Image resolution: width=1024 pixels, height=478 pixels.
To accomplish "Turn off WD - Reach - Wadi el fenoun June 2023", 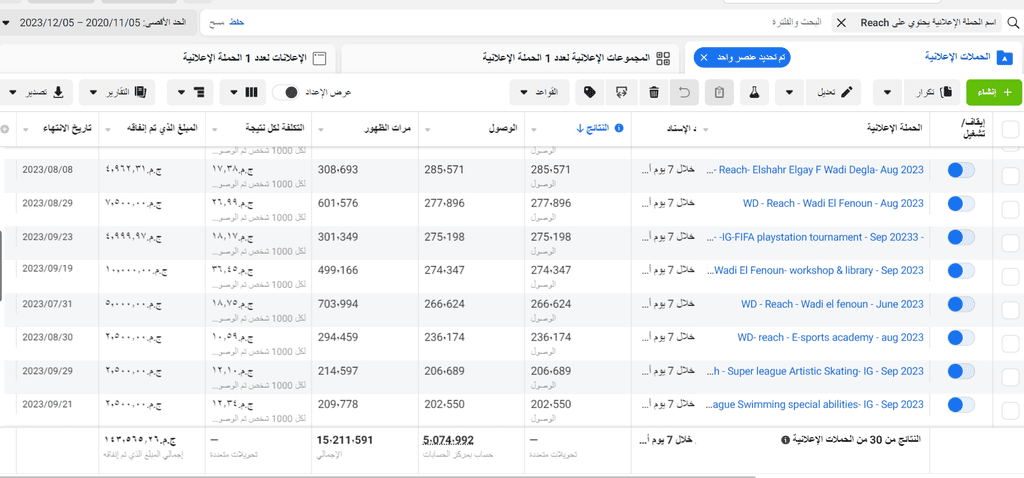I will click(961, 304).
